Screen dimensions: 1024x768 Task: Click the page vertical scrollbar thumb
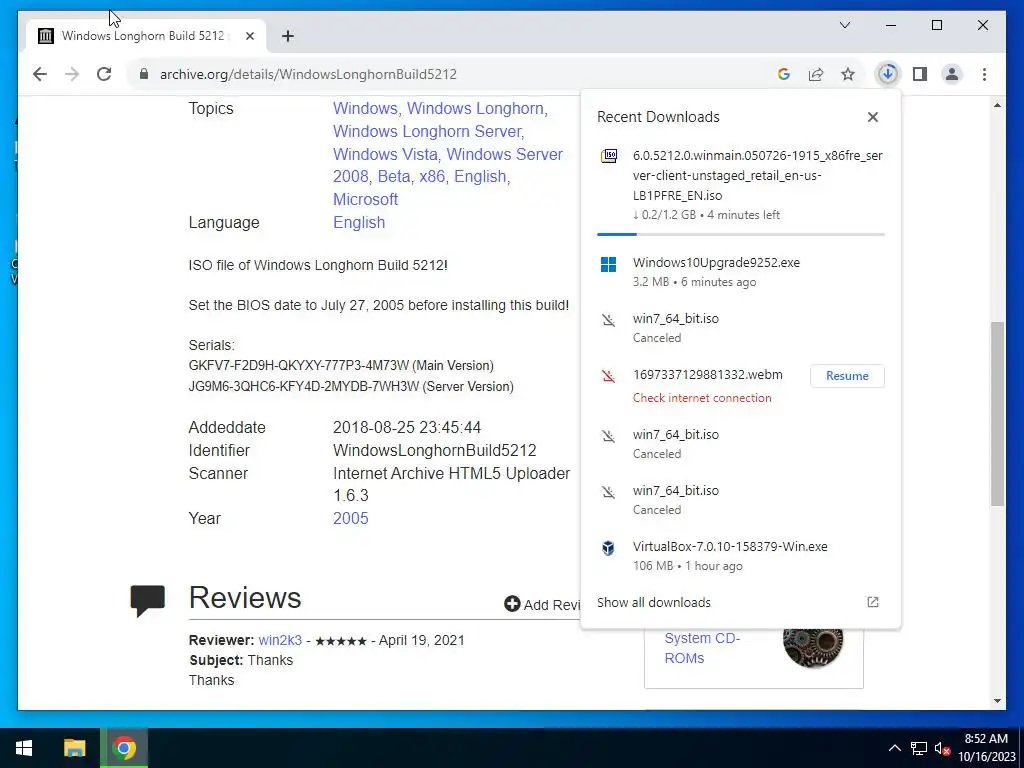coord(997,413)
